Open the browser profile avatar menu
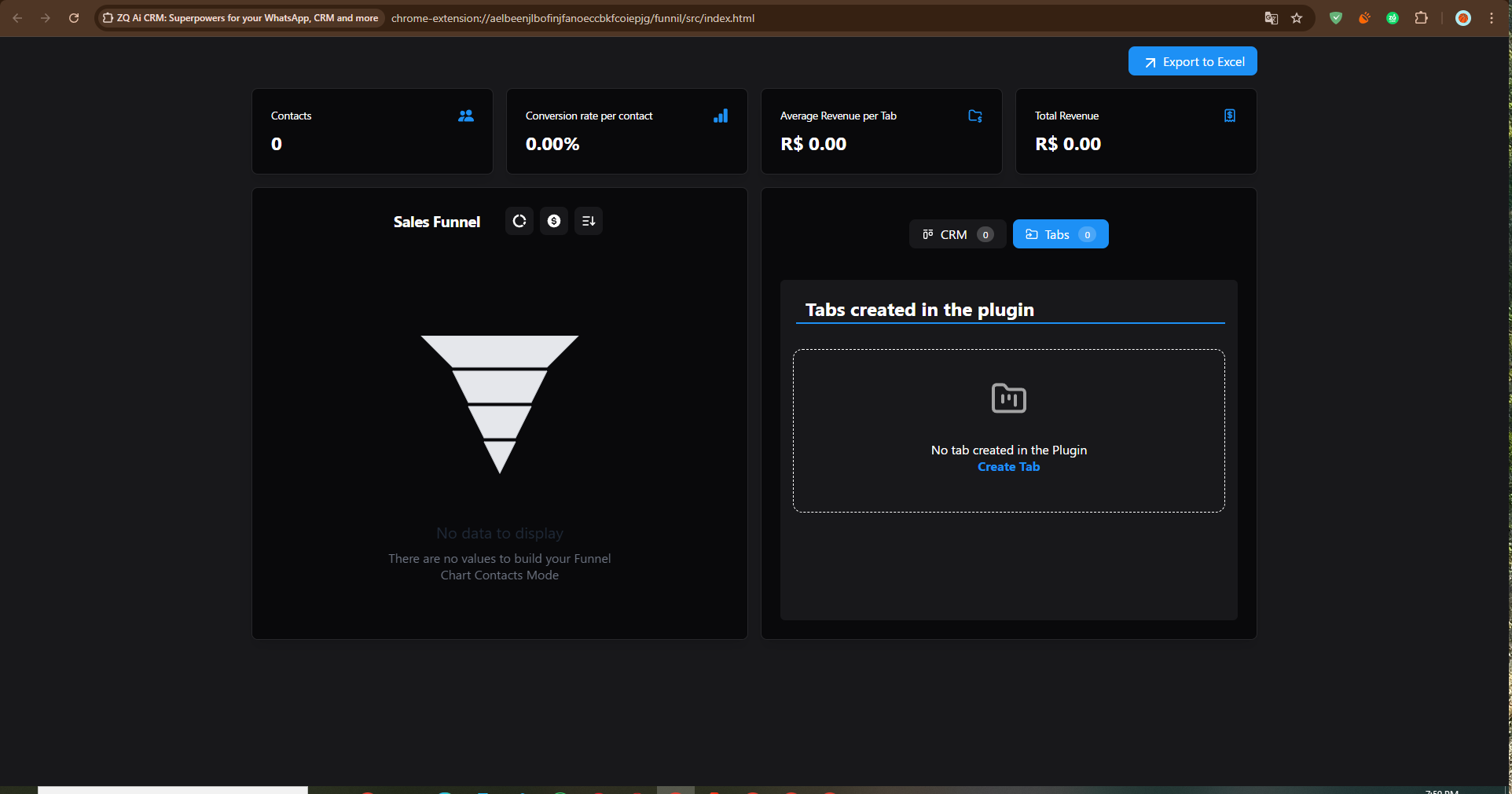1512x794 pixels. [1462, 17]
